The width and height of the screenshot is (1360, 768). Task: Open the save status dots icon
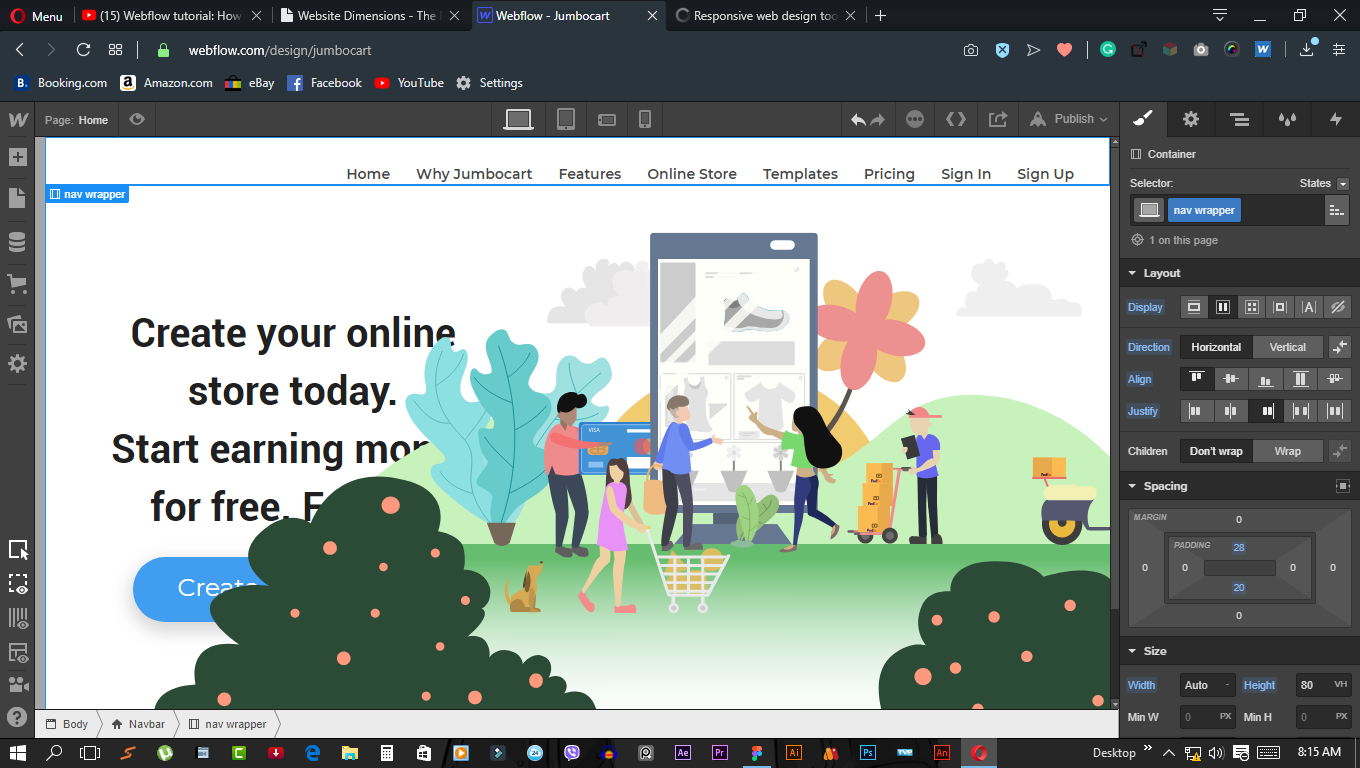point(915,119)
